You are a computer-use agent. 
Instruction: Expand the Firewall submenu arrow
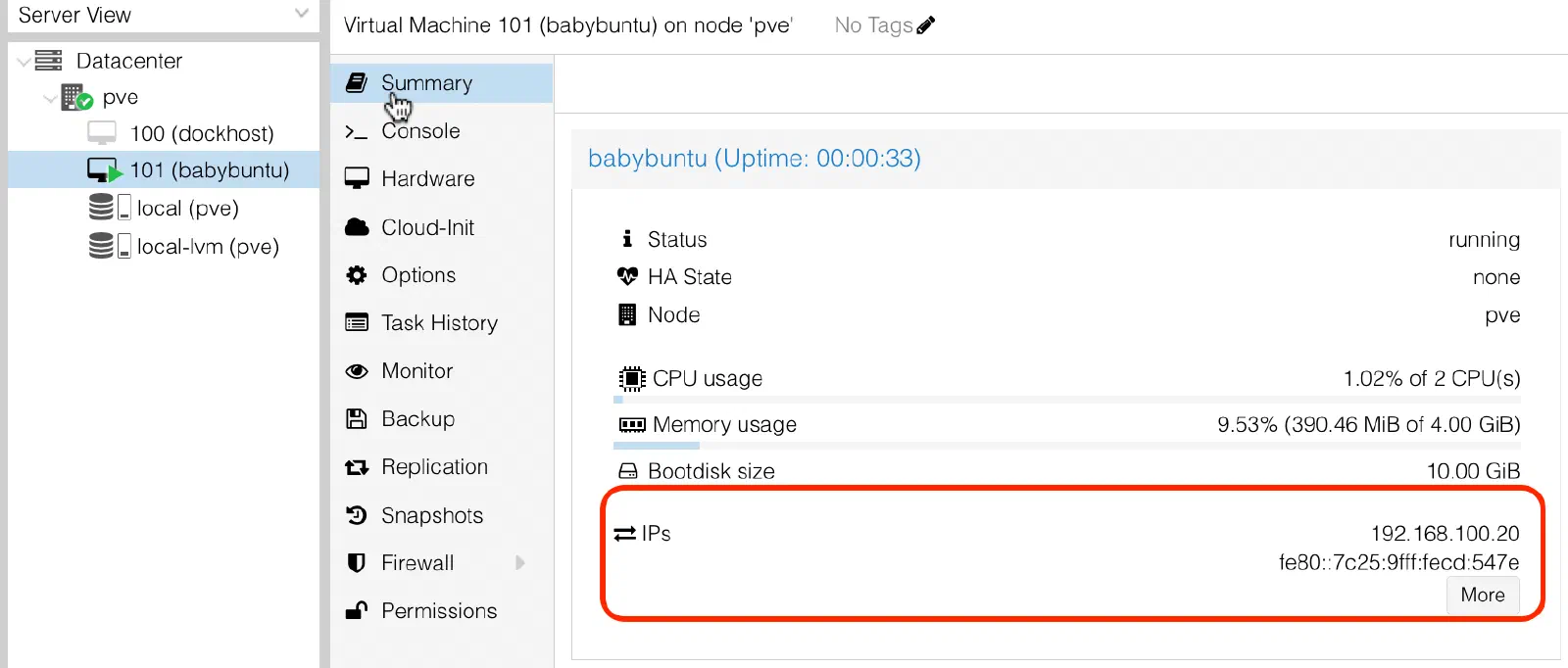(520, 563)
